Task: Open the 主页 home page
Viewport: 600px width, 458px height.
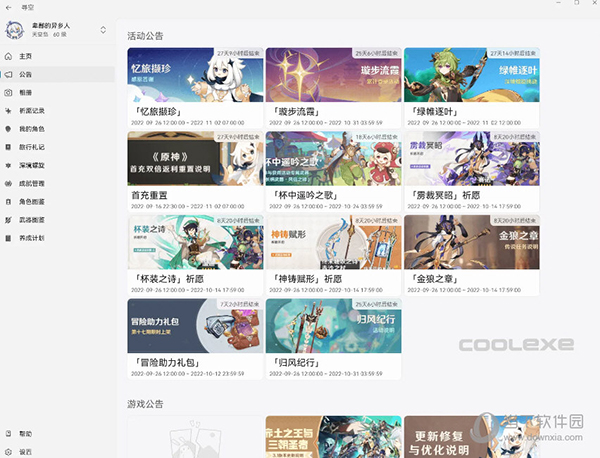Action: click(57, 56)
